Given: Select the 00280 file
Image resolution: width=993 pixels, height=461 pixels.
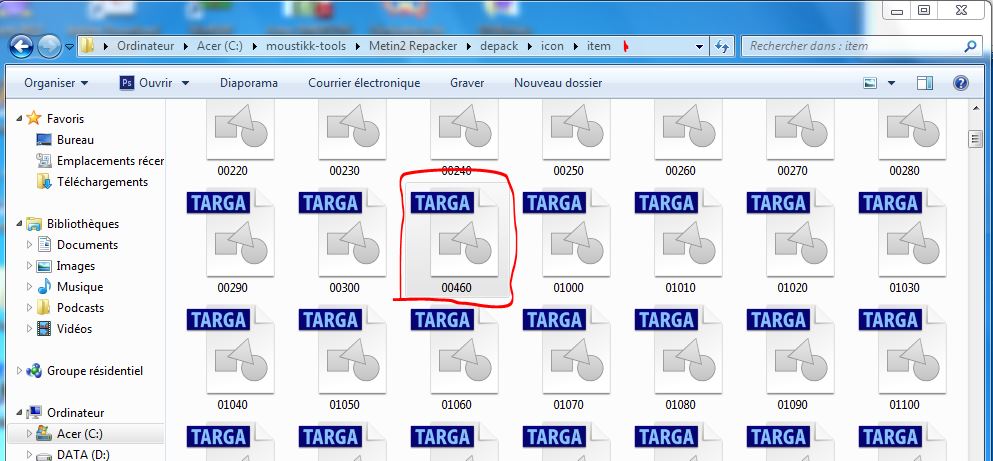Looking at the screenshot, I should click(x=913, y=138).
